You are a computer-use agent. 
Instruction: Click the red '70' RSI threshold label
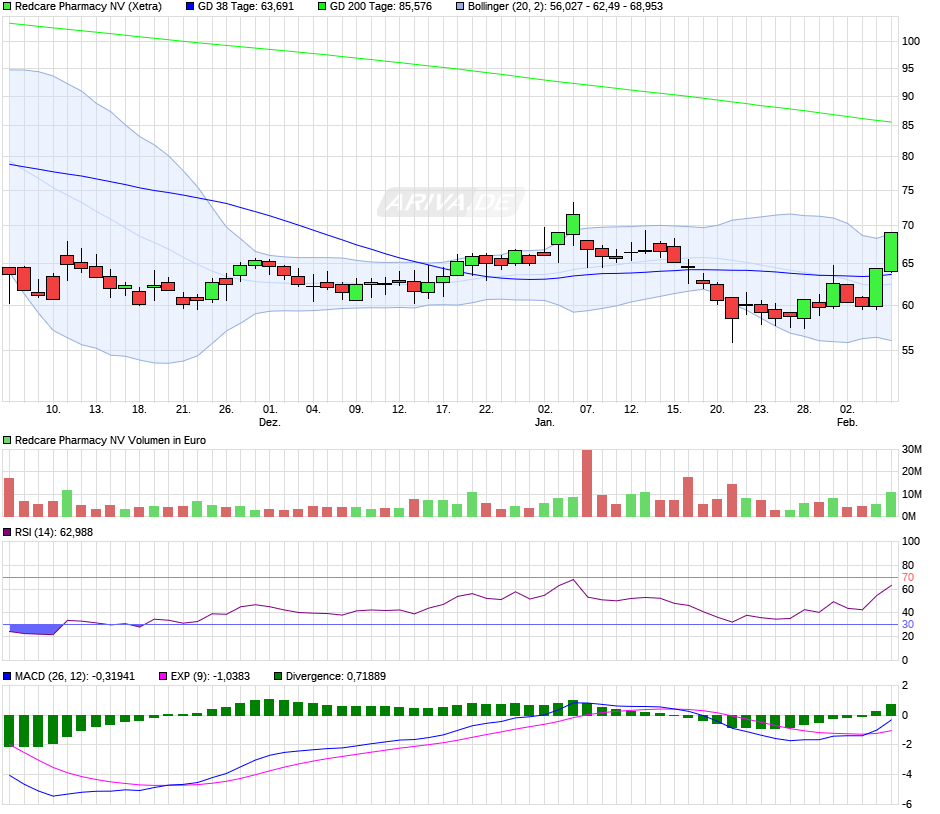(x=908, y=577)
